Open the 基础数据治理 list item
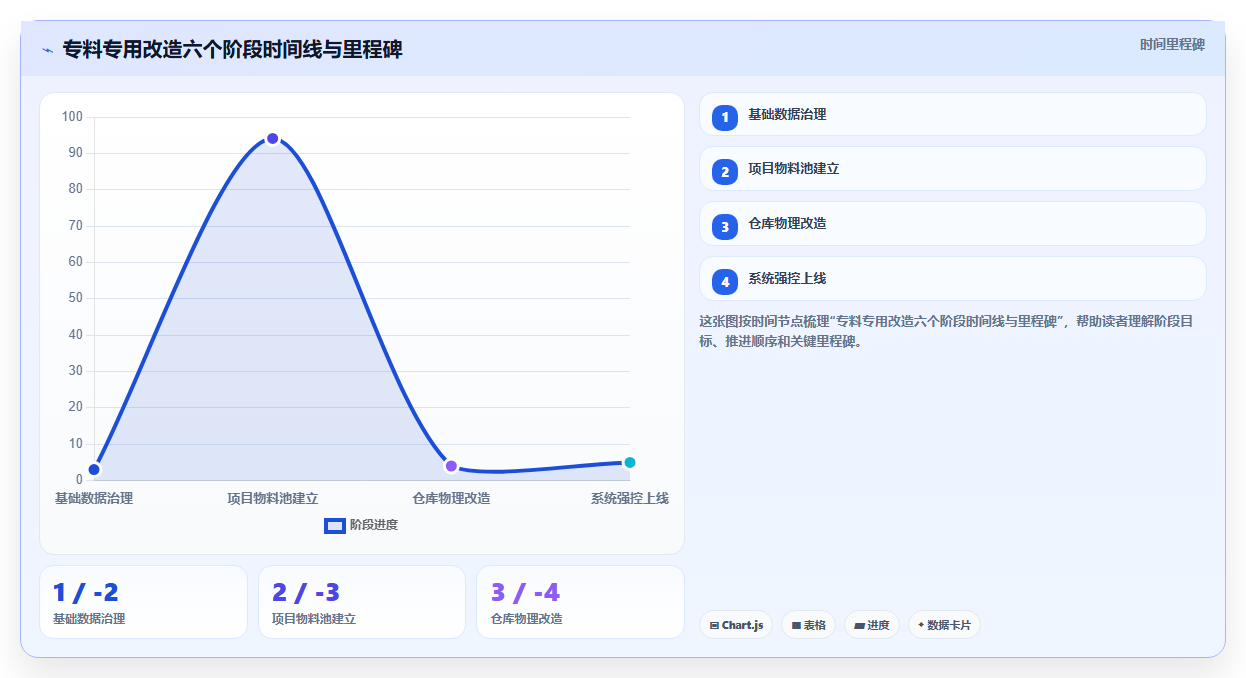This screenshot has height=678, width=1246. click(953, 114)
